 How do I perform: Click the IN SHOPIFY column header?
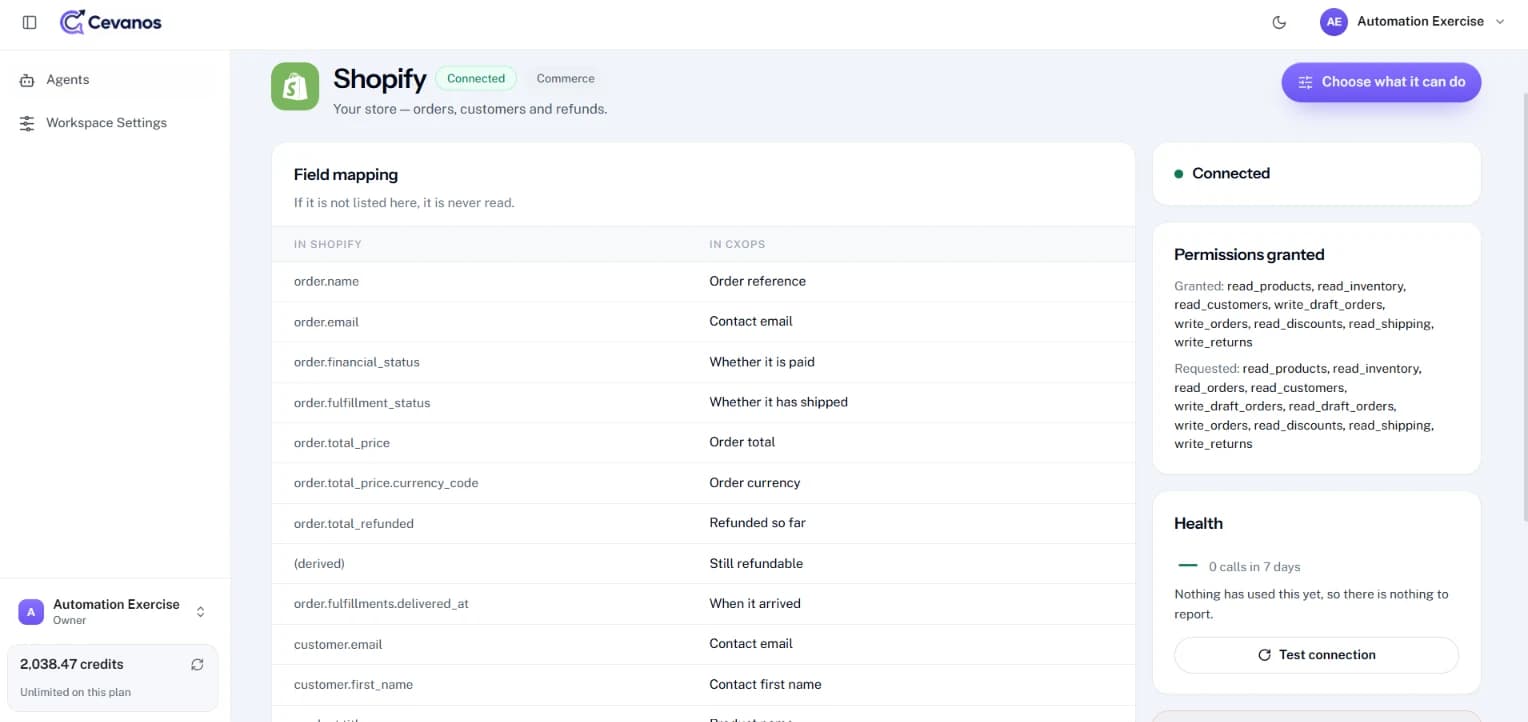(328, 244)
